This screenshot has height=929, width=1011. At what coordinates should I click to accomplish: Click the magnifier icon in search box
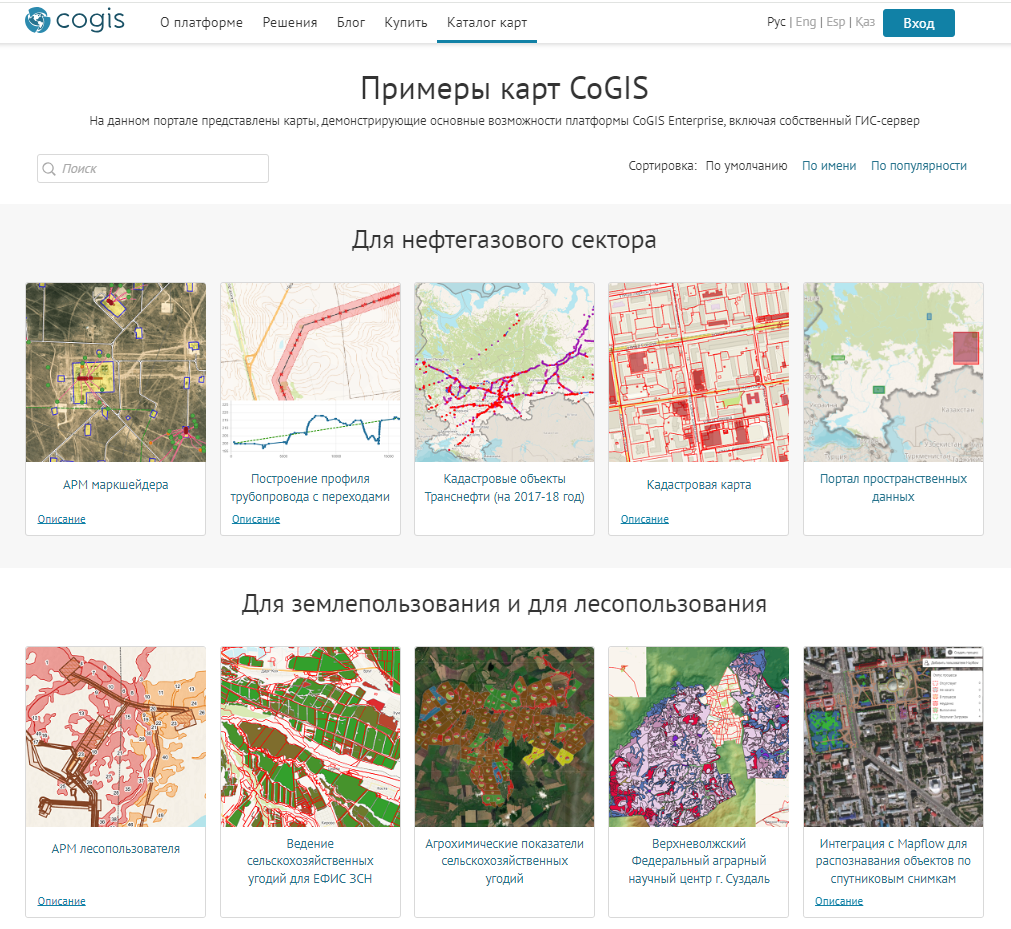pos(48,169)
